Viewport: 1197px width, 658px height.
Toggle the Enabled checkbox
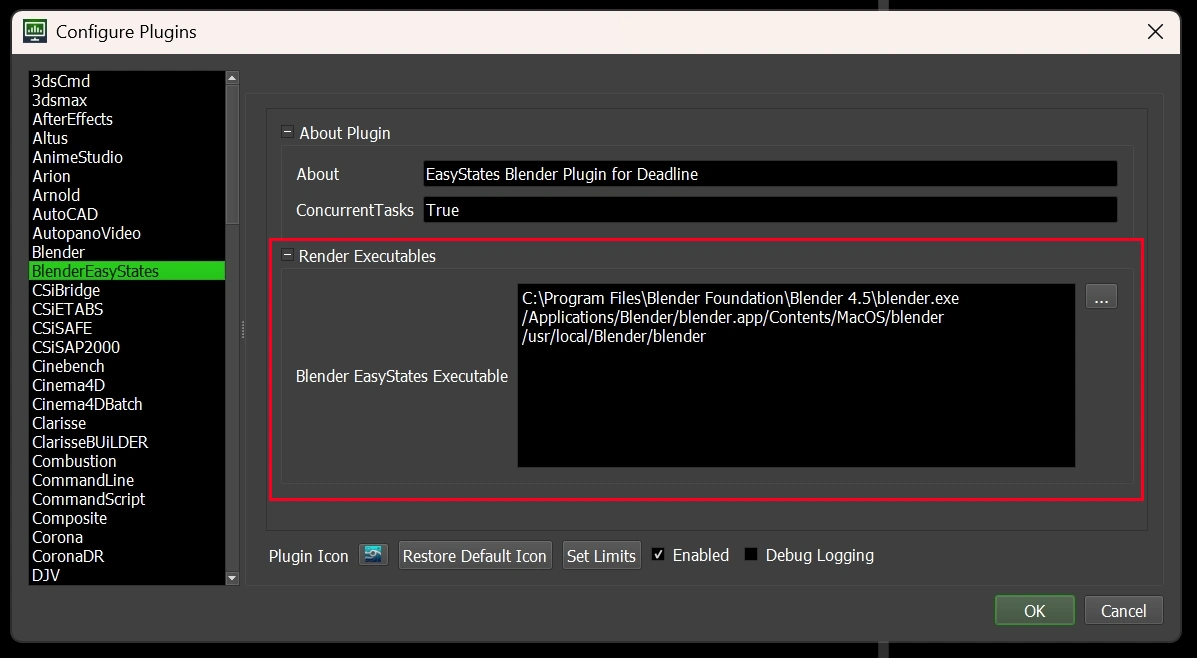(x=658, y=555)
